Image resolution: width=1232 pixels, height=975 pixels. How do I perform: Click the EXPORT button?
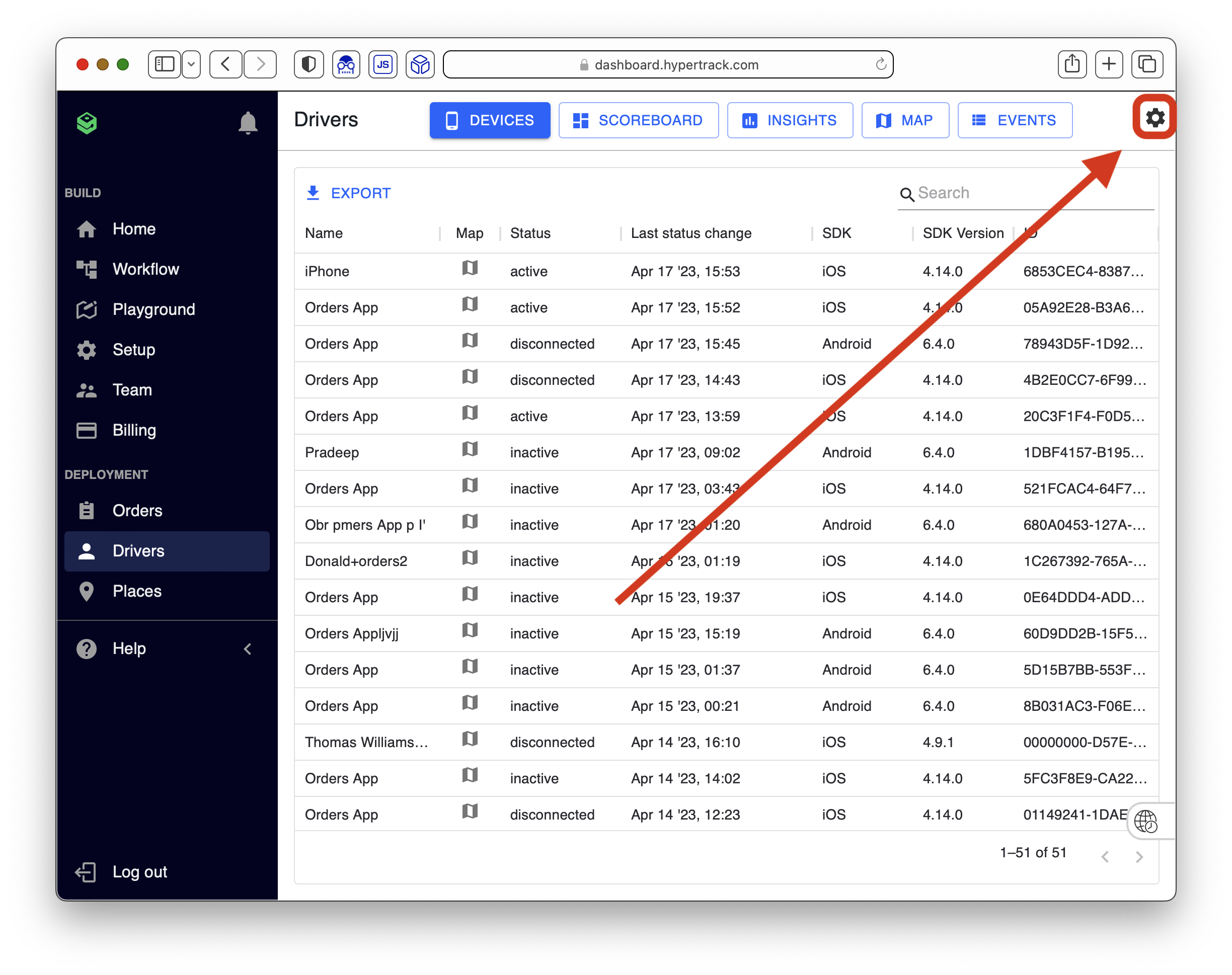tap(348, 193)
